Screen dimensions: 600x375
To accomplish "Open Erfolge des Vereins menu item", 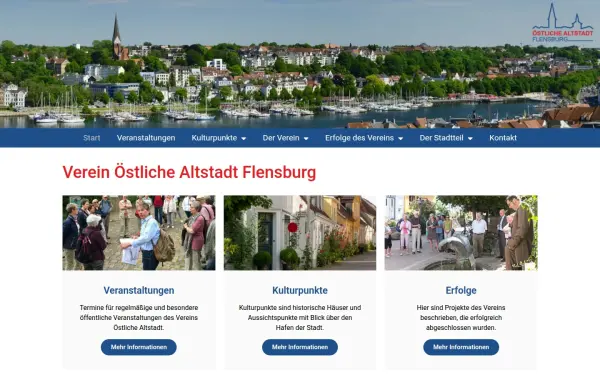I will point(359,138).
